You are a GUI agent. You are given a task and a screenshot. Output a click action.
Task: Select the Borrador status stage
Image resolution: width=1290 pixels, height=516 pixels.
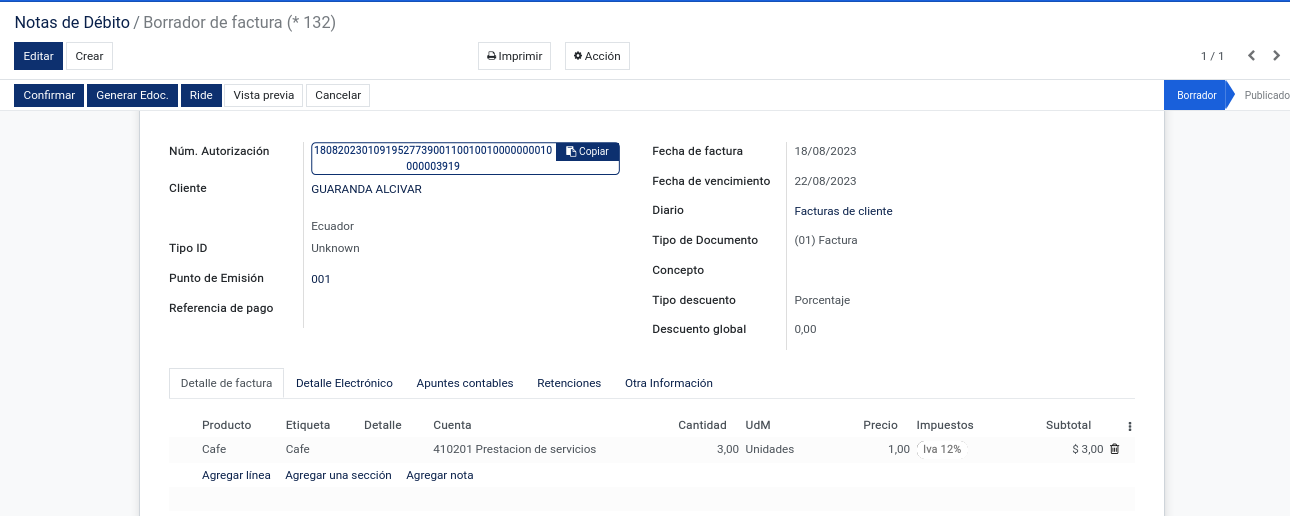(x=1196, y=95)
